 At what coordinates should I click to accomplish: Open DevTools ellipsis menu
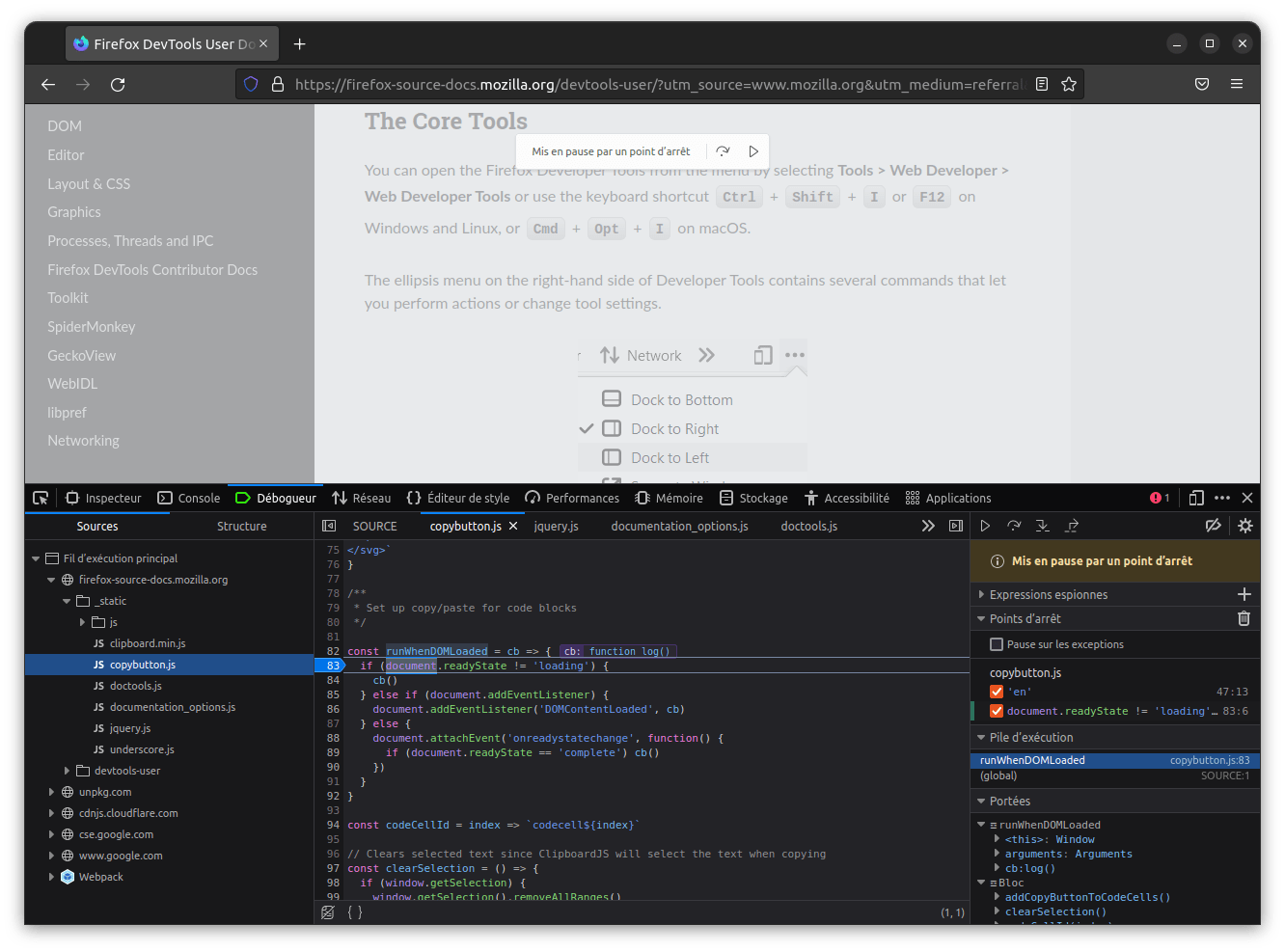click(x=1222, y=498)
